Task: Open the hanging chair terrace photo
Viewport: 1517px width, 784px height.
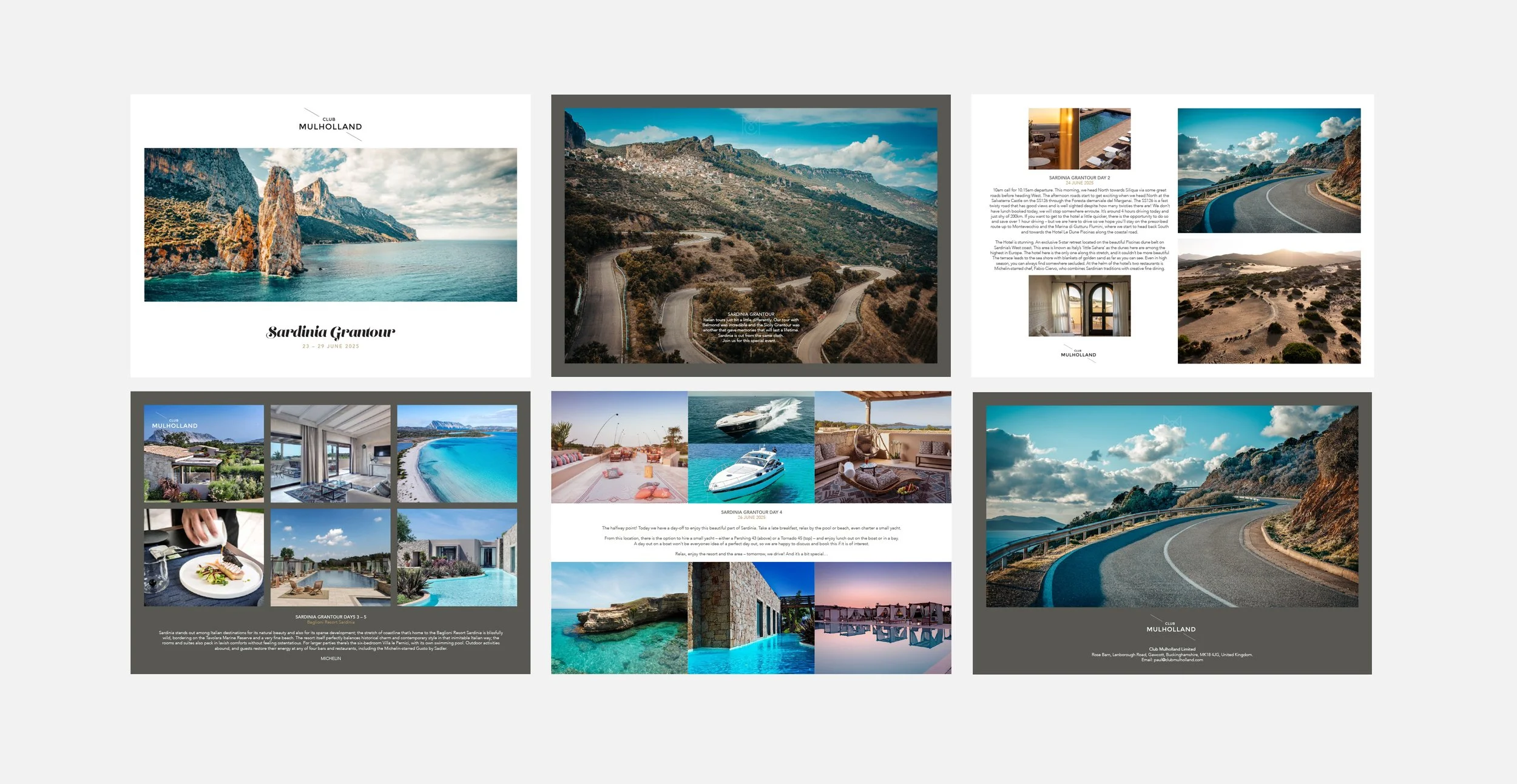Action: click(883, 447)
